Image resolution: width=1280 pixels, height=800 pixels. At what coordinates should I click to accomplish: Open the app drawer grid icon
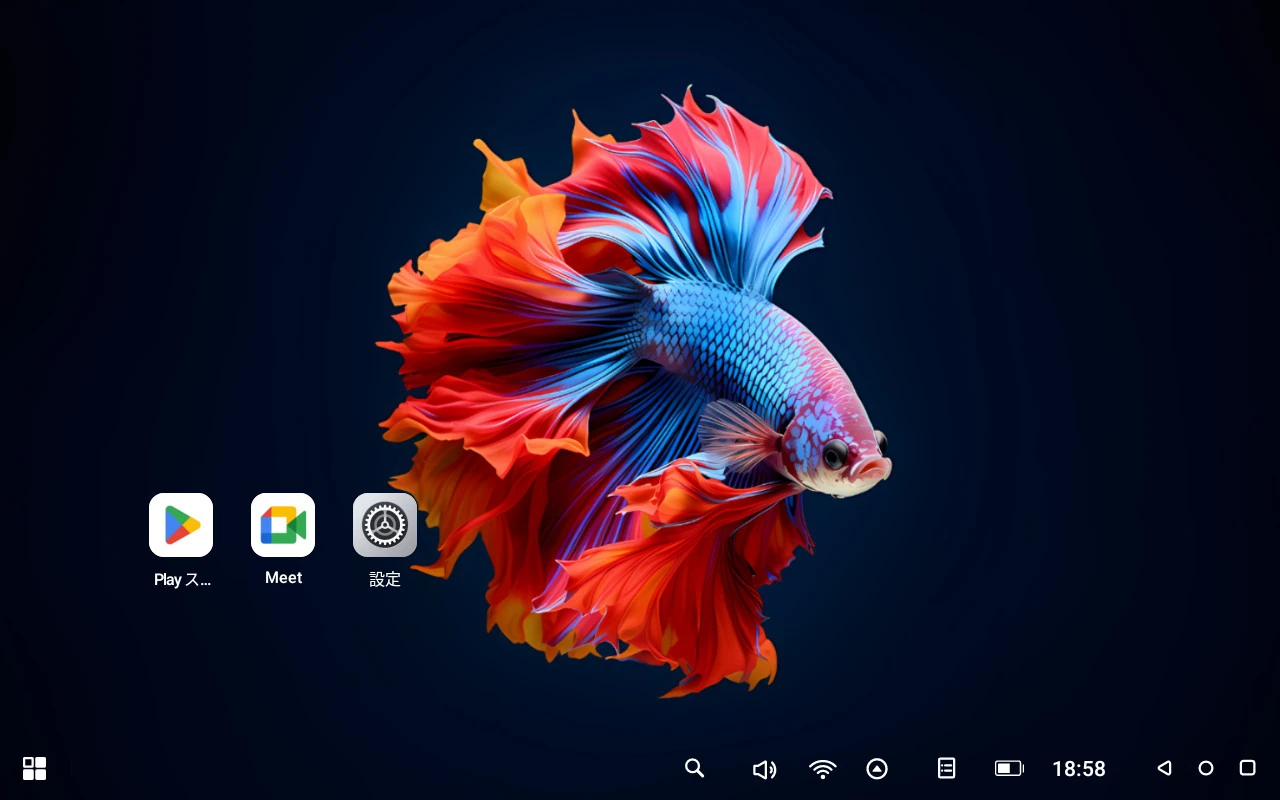[x=35, y=768]
